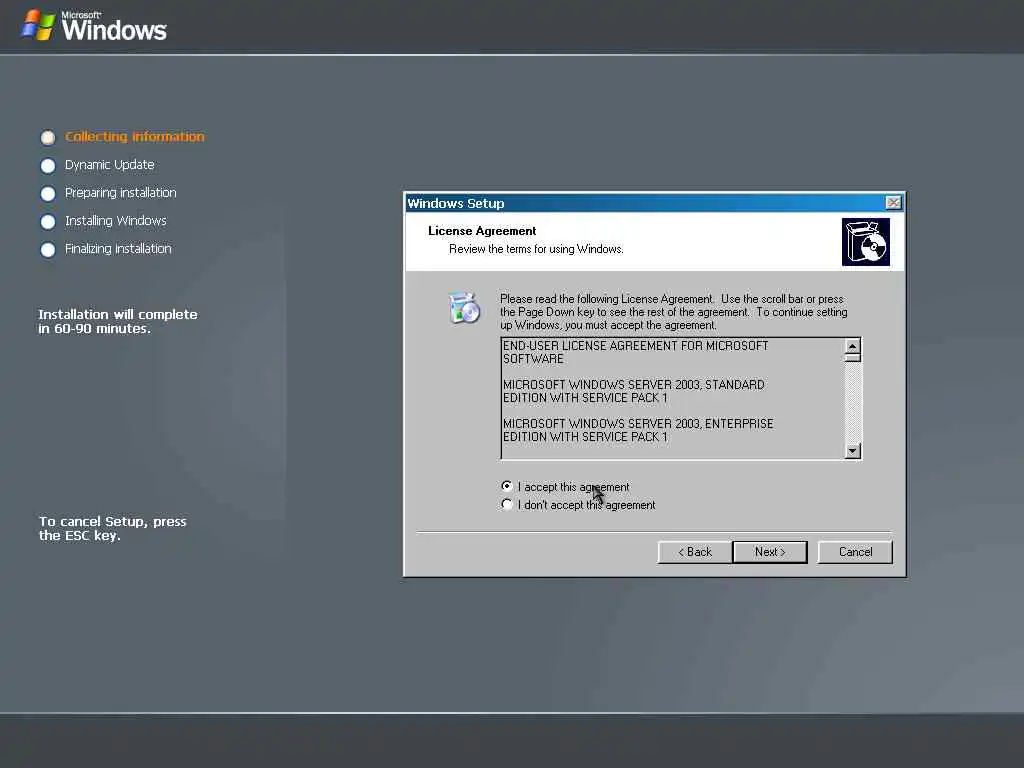Click the Finalizing installation step bullet

(48, 250)
